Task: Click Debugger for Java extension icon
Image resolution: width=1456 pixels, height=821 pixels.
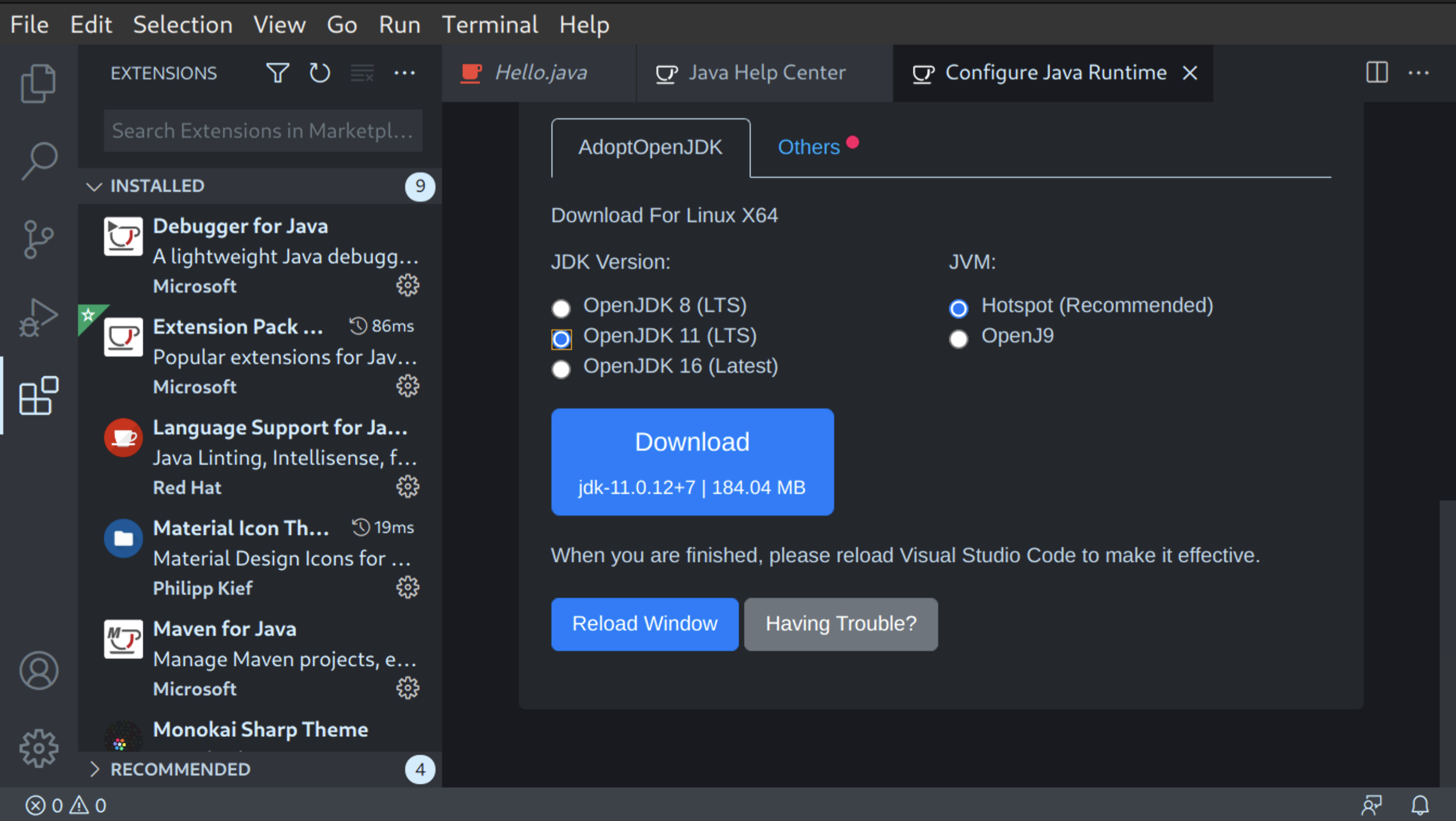Action: tap(123, 236)
